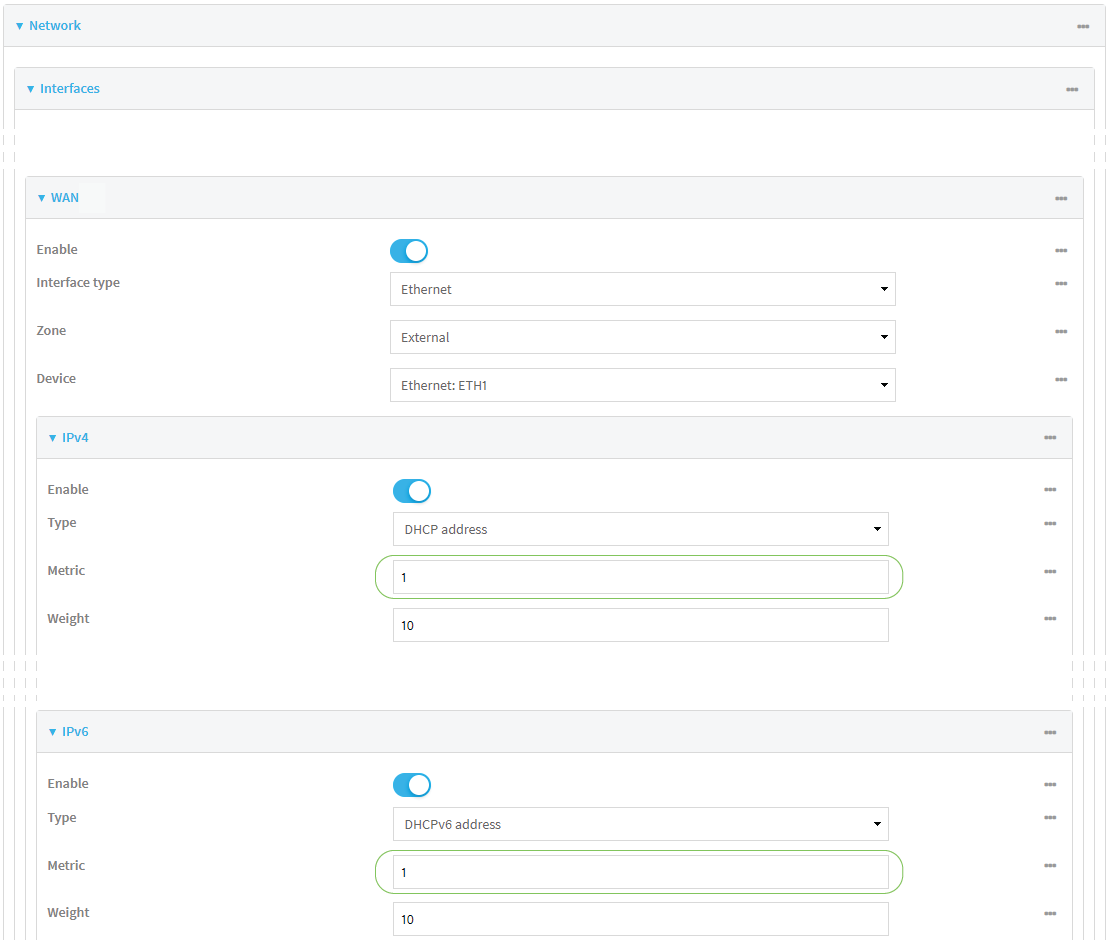Toggle the WAN interface Enable switch

click(409, 251)
